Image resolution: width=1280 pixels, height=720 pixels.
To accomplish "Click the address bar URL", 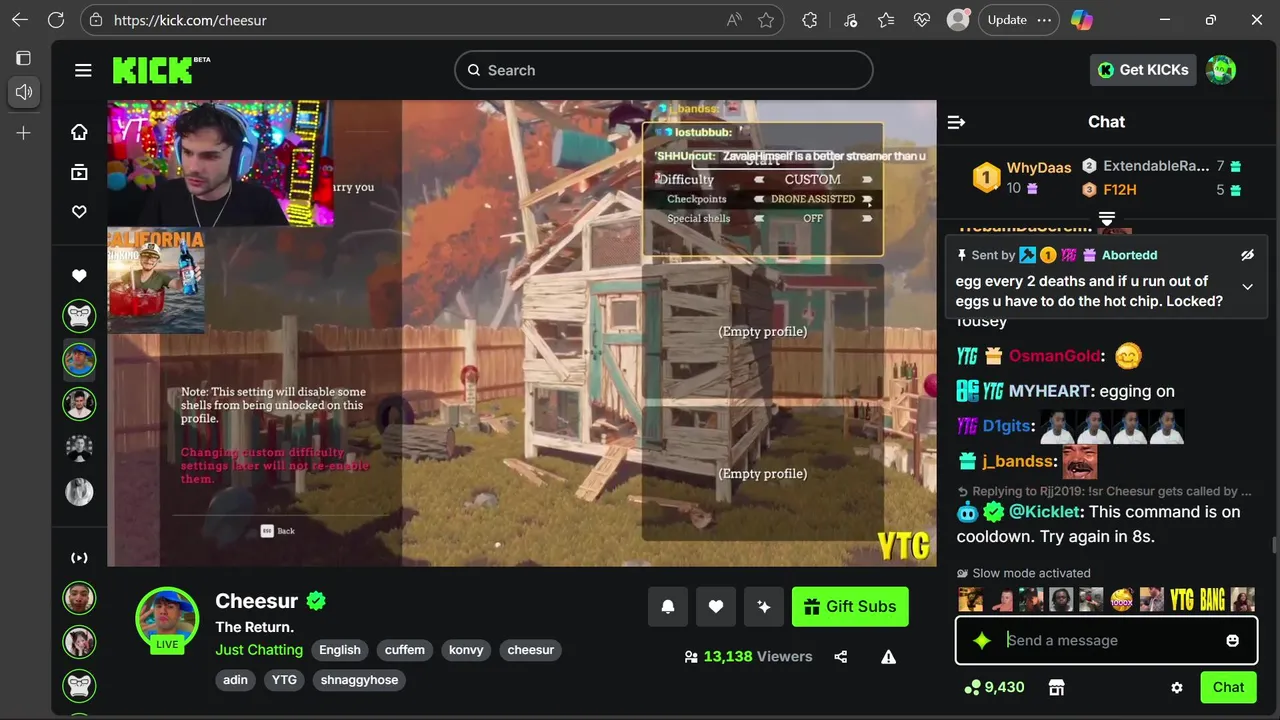I will coord(190,20).
